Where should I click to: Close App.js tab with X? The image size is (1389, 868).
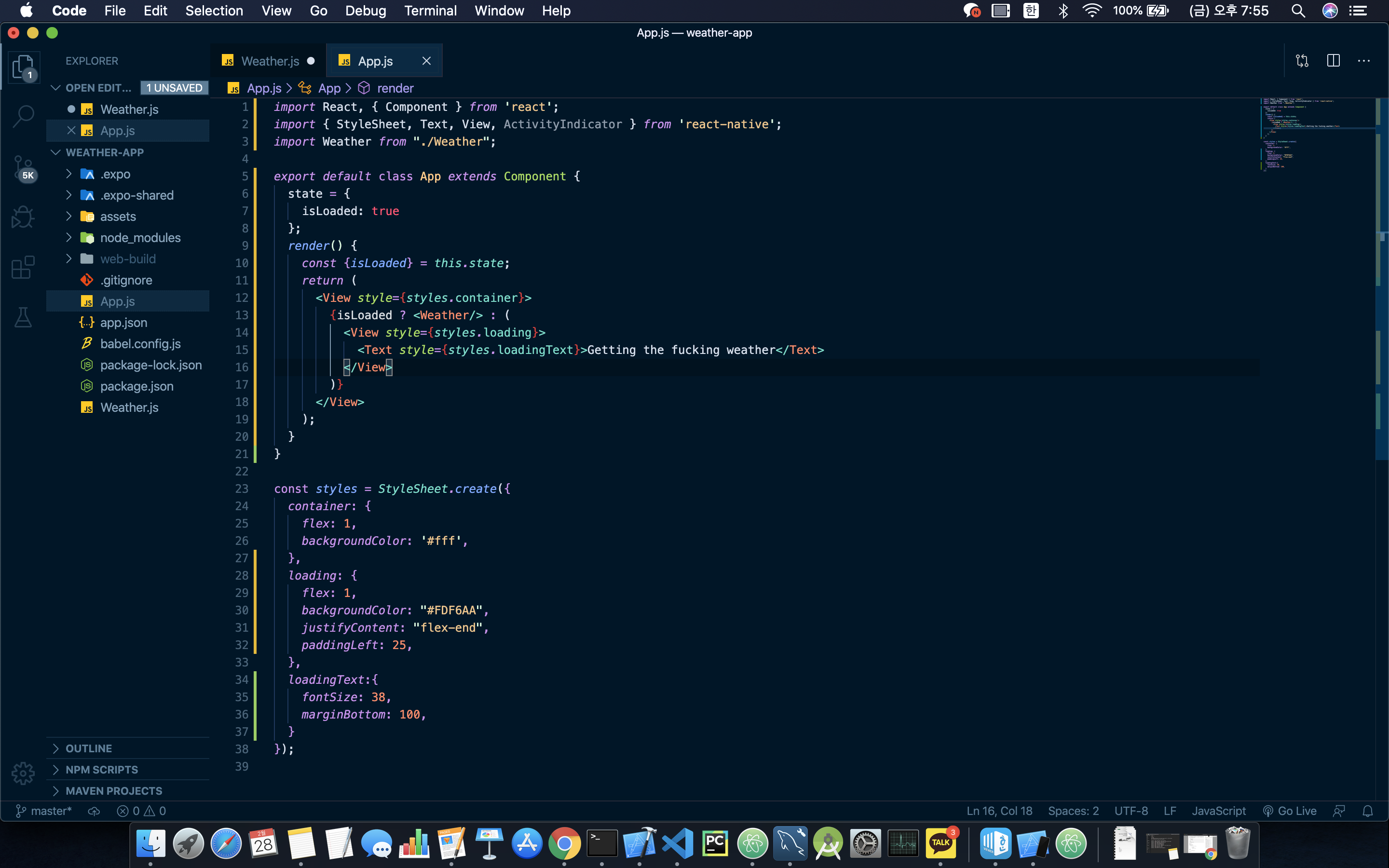click(426, 61)
